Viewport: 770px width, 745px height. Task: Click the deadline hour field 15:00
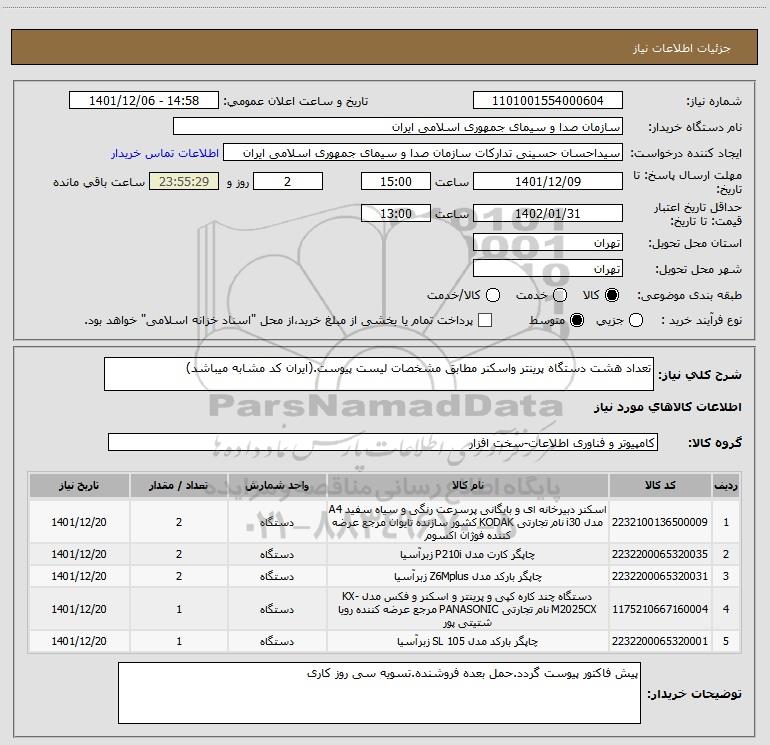396,182
